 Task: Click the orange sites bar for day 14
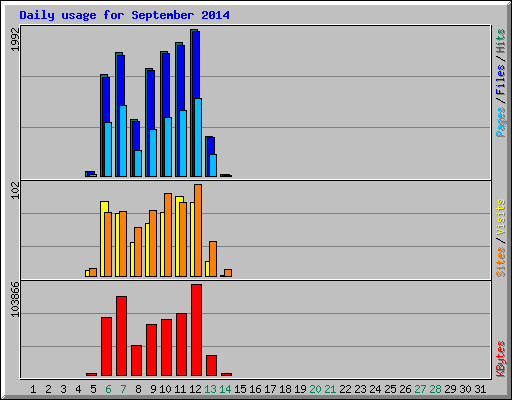[228, 273]
